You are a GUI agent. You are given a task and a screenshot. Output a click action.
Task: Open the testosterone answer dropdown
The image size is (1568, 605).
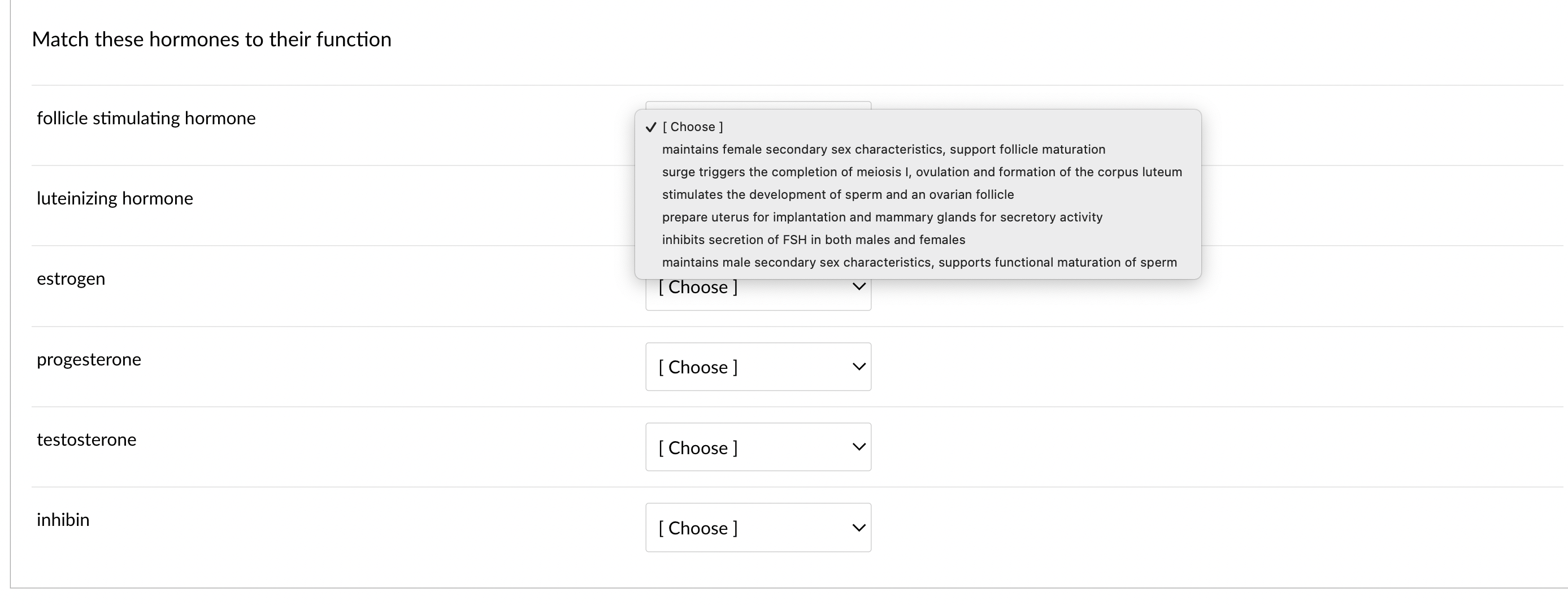757,447
